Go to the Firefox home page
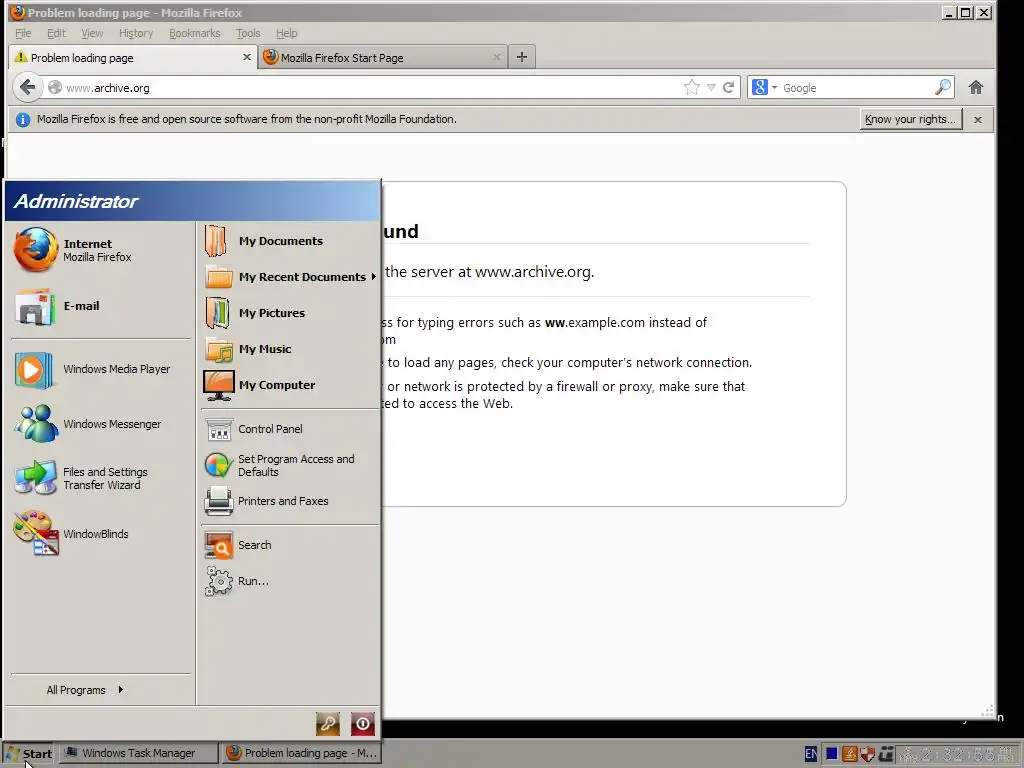The width and height of the screenshot is (1024, 768). tap(976, 88)
